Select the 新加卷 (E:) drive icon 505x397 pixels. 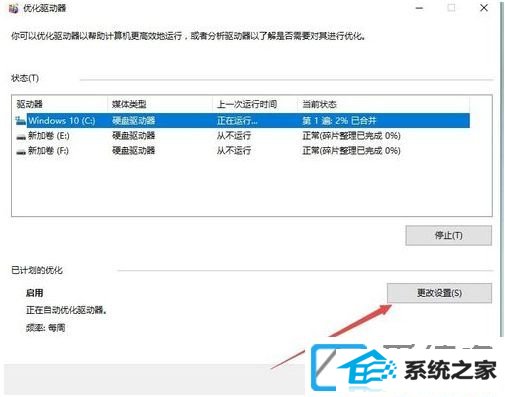click(21, 136)
